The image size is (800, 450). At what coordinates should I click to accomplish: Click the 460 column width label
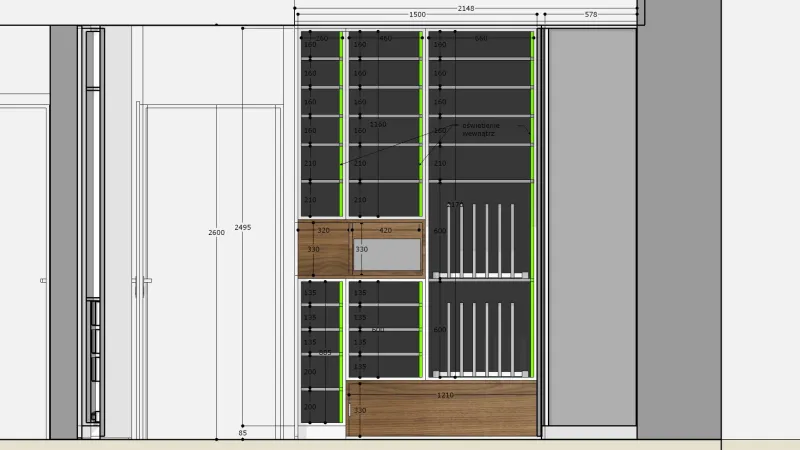click(386, 38)
